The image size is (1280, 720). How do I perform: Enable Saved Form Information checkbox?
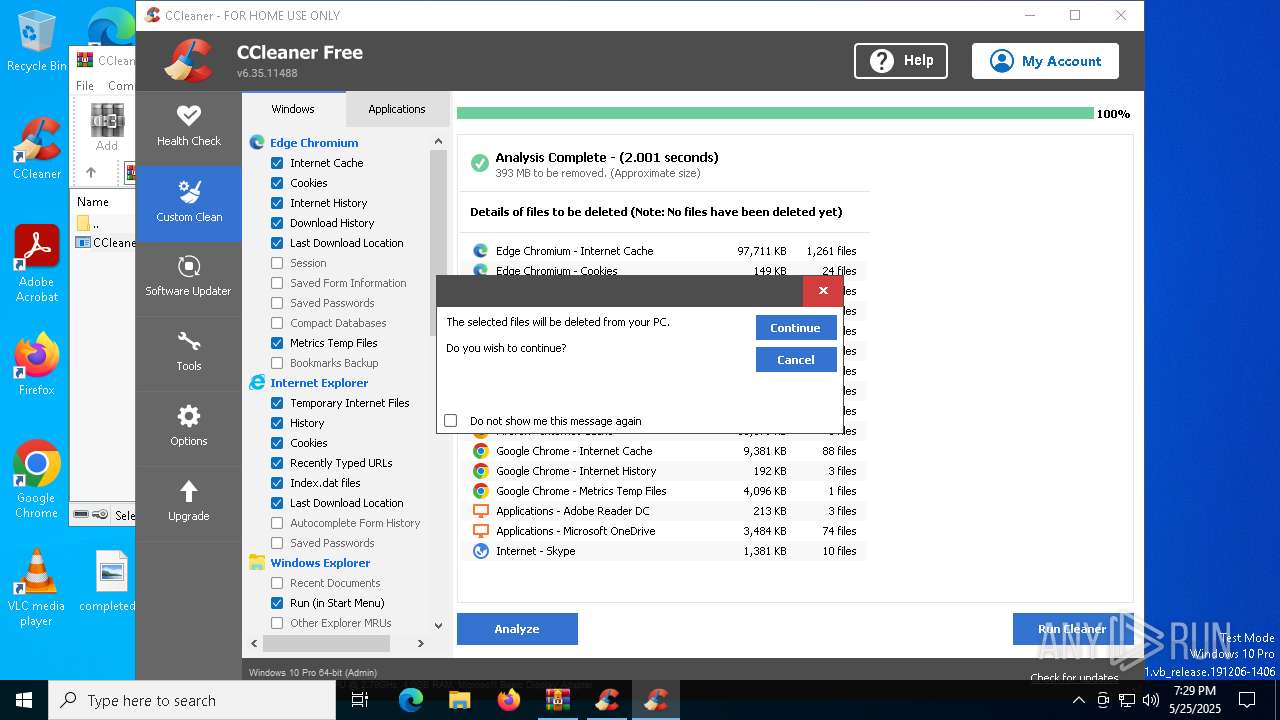tap(277, 283)
